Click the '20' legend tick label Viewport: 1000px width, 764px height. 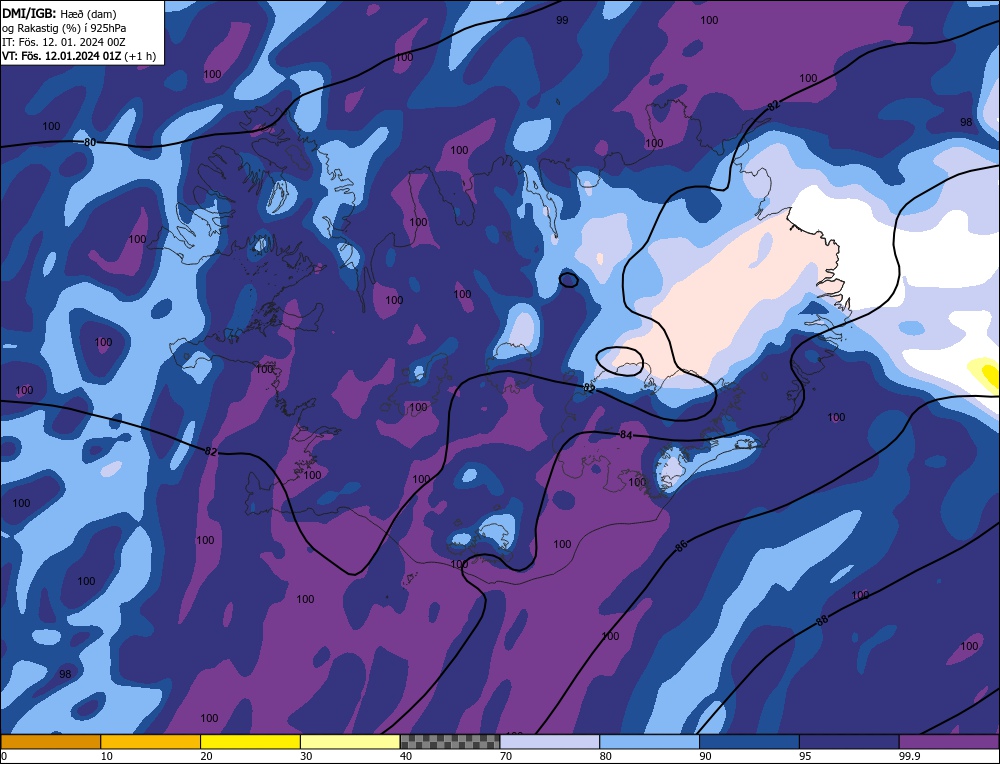point(207,756)
